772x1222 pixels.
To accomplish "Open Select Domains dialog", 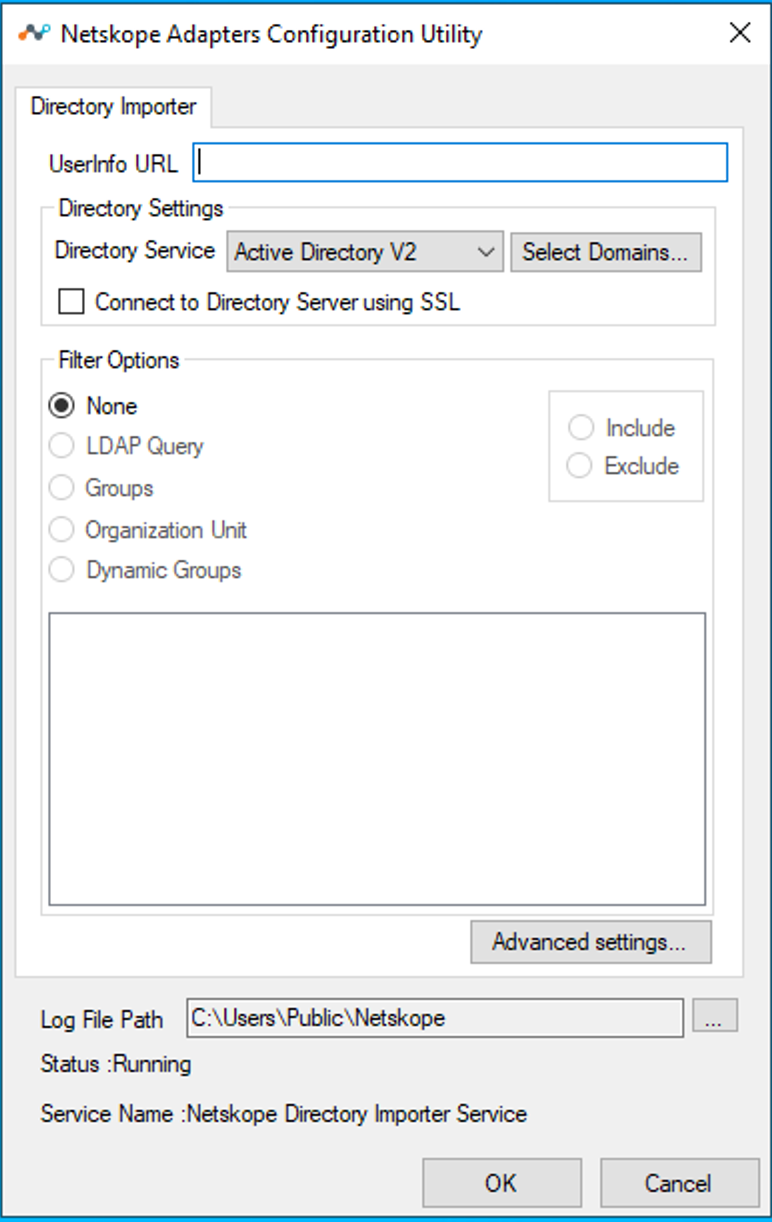I will tap(606, 252).
